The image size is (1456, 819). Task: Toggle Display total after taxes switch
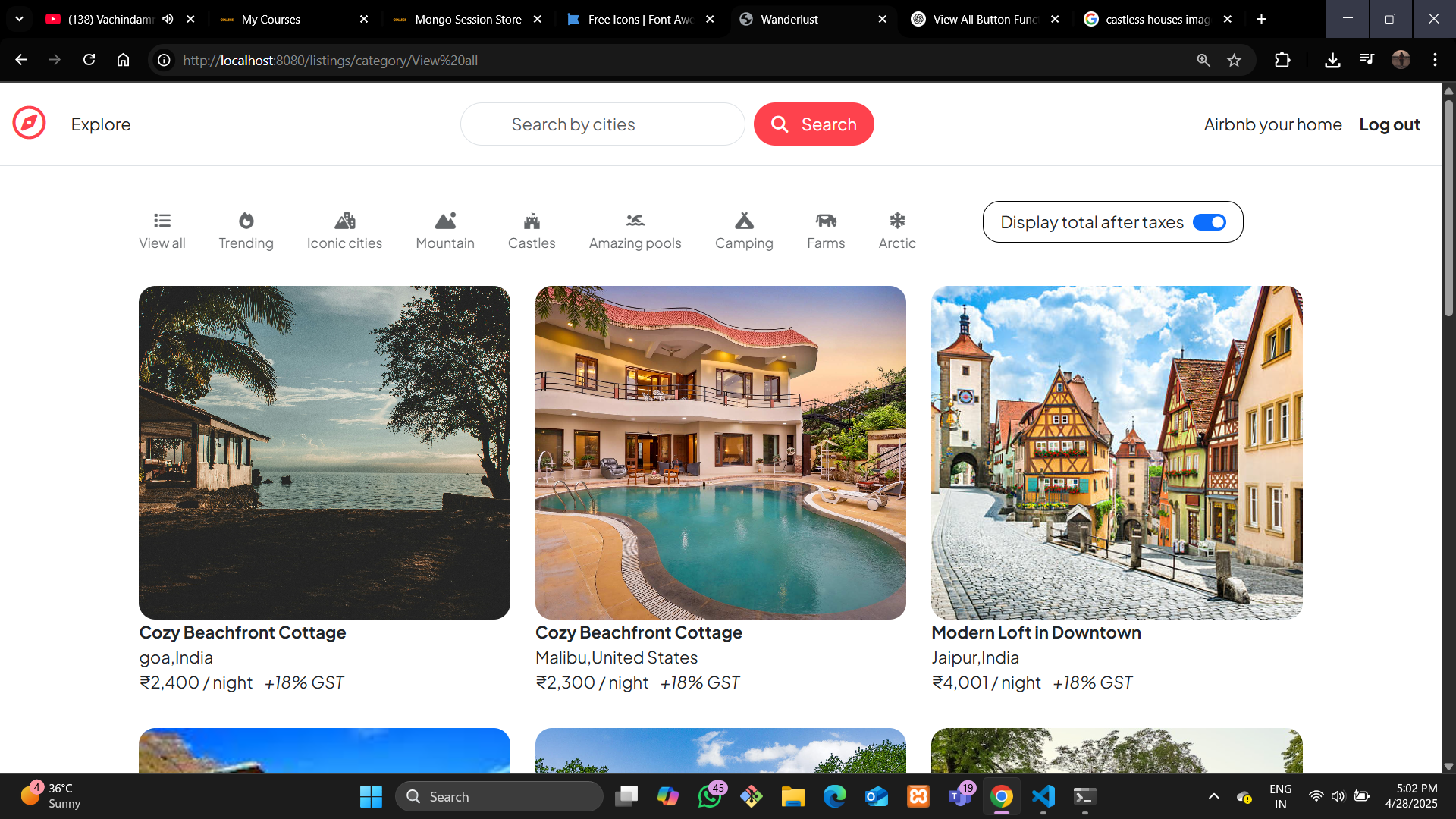pos(1209,222)
